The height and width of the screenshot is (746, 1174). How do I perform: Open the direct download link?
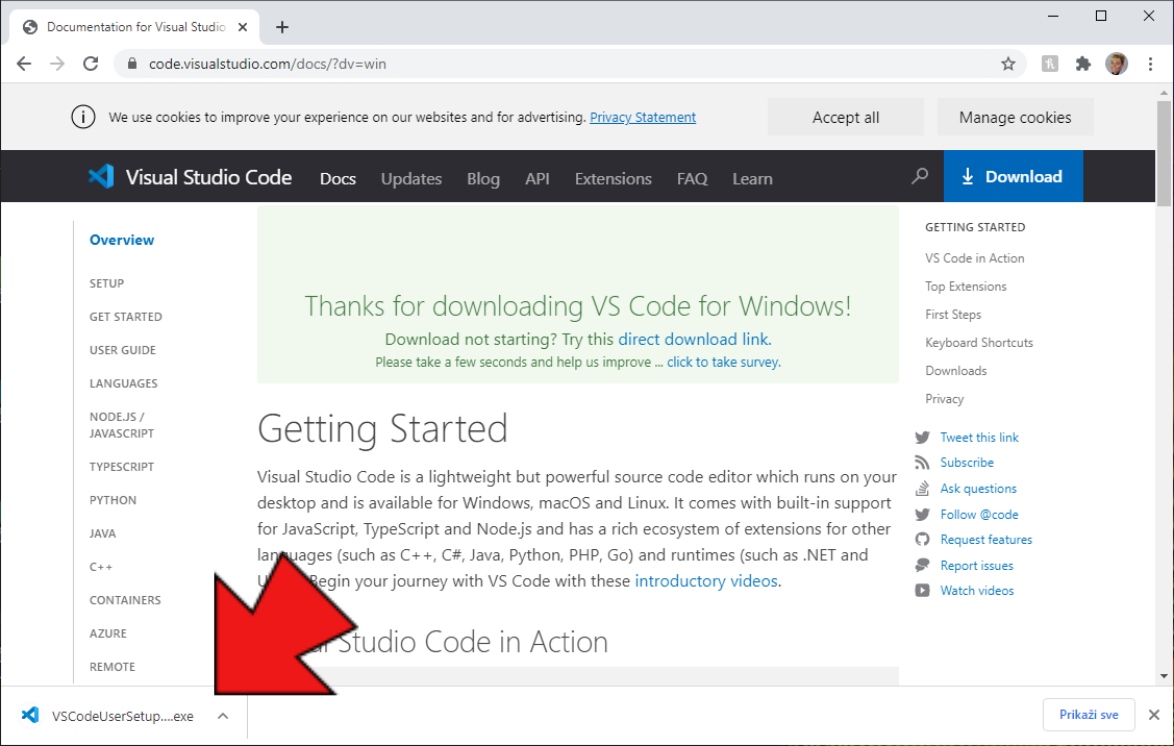694,339
